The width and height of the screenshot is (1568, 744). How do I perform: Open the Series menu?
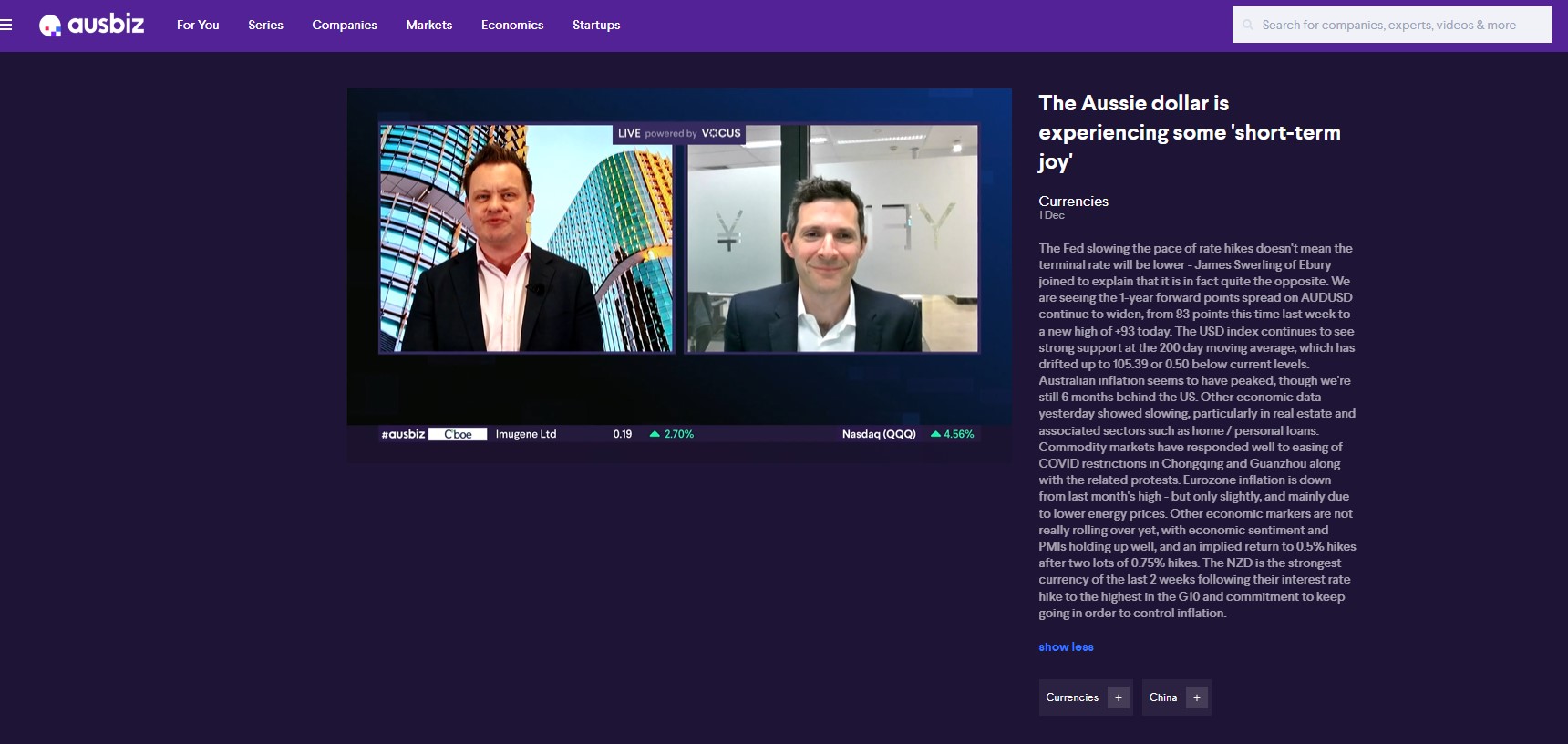point(265,25)
